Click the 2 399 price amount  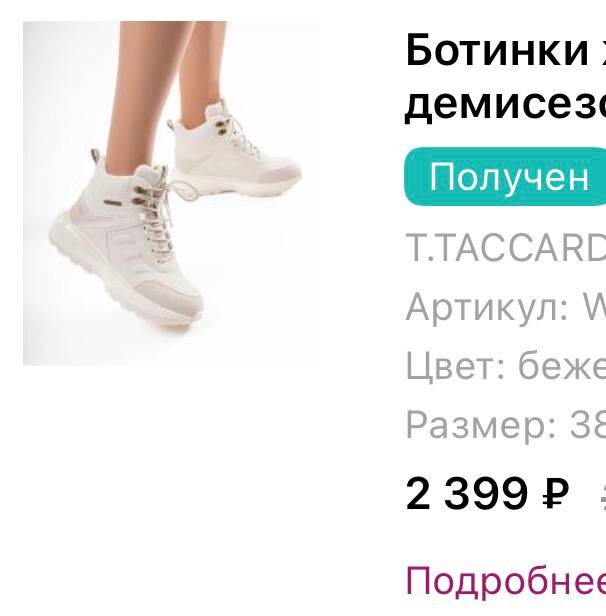click(x=467, y=494)
